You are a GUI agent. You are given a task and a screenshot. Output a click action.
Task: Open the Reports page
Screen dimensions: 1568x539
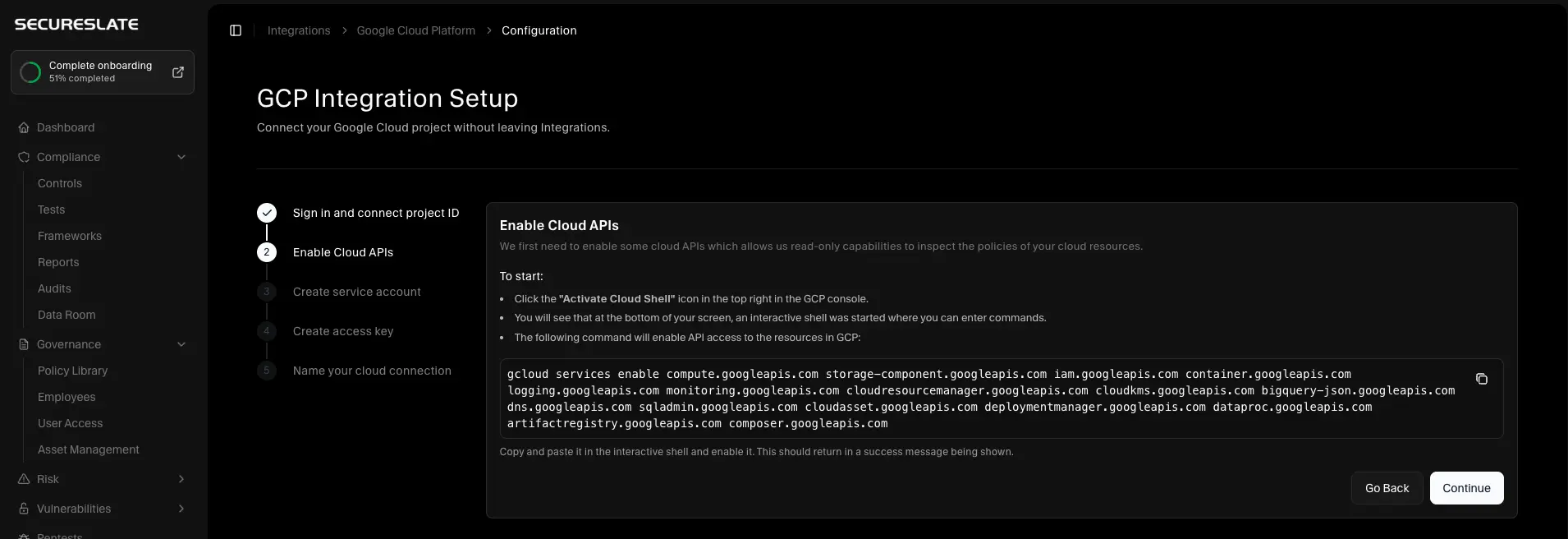point(58,262)
